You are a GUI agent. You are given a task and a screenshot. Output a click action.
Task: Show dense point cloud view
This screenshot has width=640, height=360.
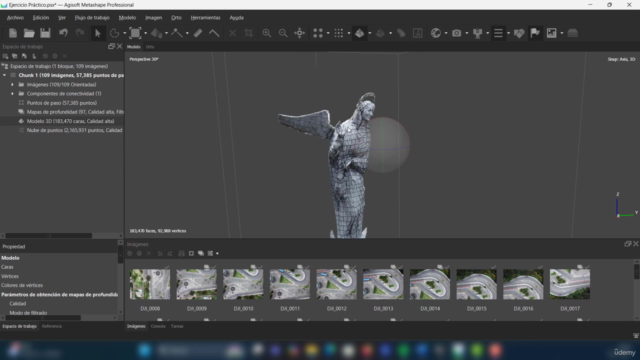(x=338, y=33)
